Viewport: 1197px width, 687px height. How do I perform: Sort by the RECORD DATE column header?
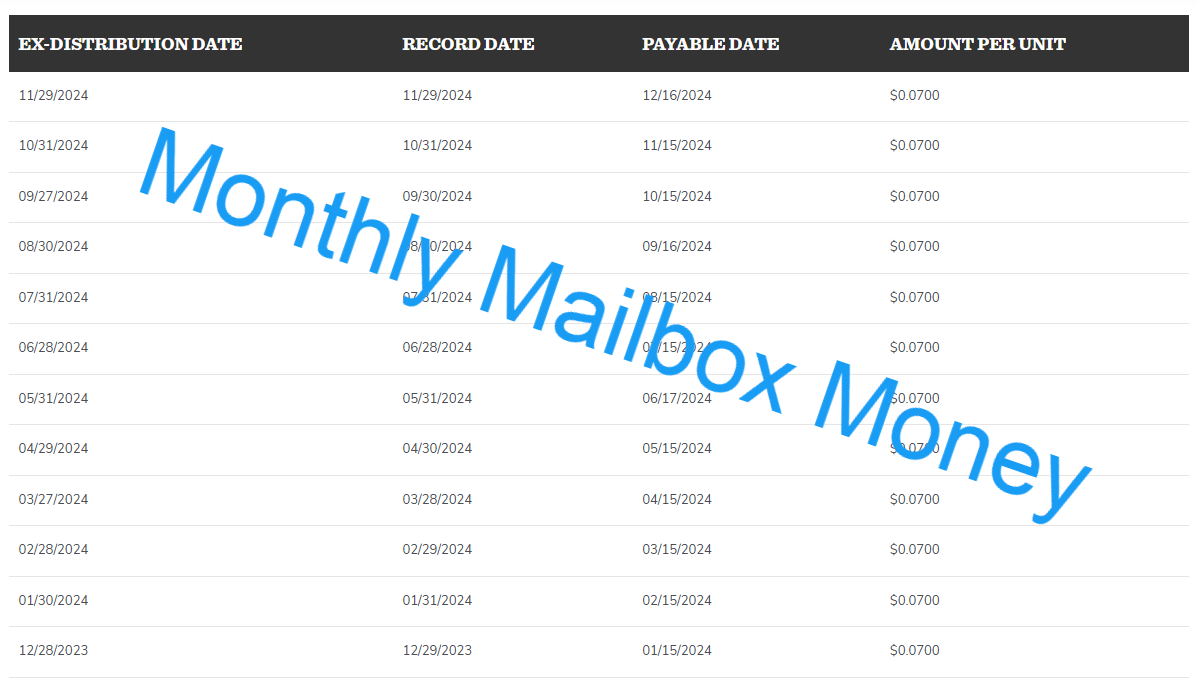click(x=468, y=44)
